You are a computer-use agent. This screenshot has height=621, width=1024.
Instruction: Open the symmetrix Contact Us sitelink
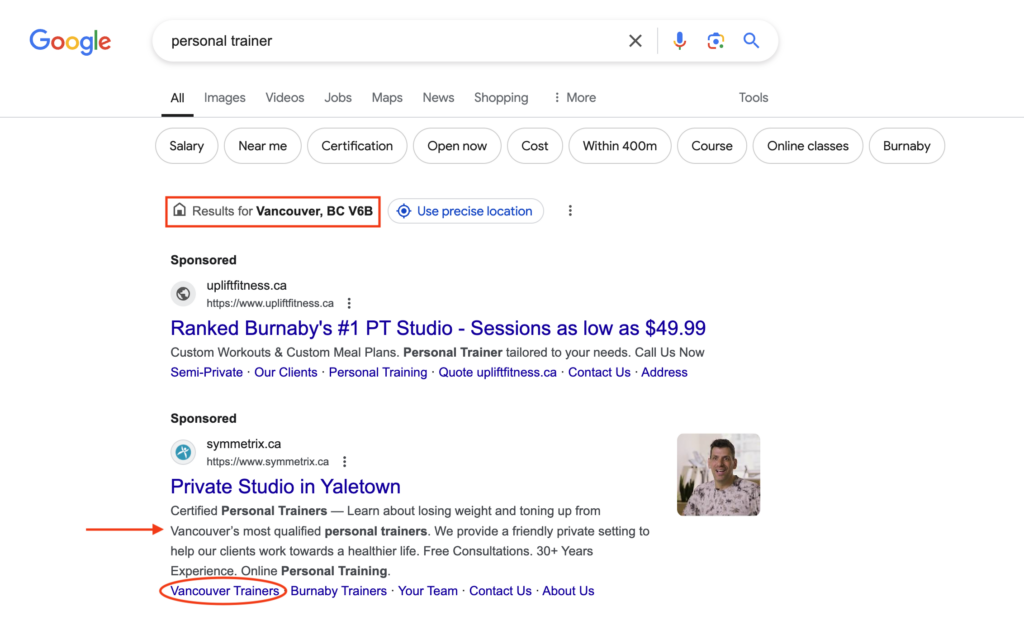point(500,591)
